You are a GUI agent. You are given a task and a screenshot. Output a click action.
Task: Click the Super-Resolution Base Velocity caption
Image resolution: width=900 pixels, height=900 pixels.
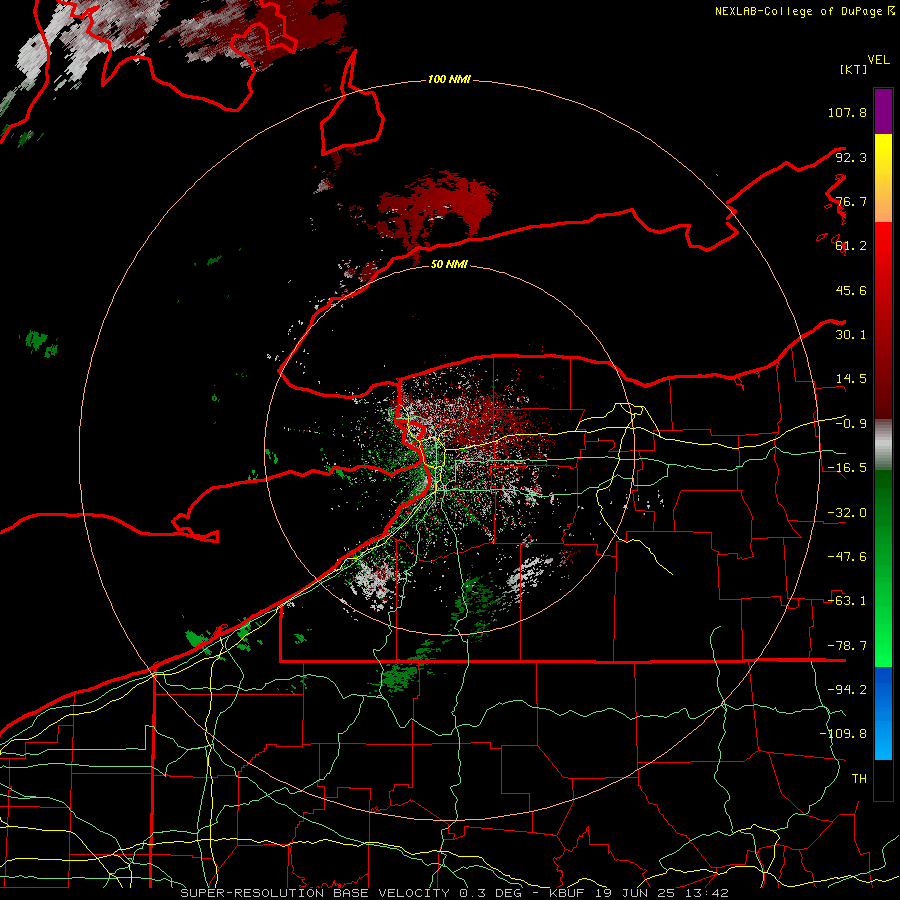[x=454, y=893]
